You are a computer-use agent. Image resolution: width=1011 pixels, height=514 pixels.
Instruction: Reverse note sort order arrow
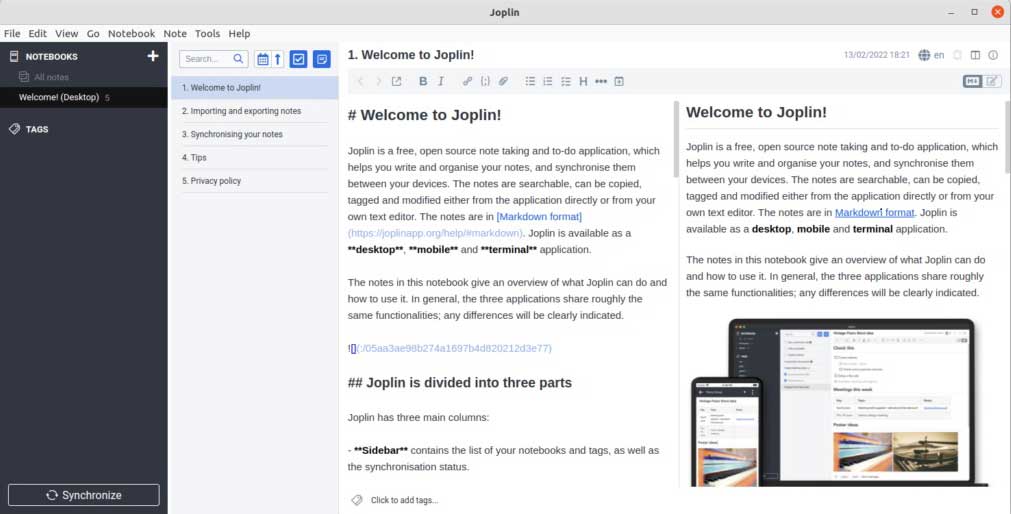tap(278, 59)
